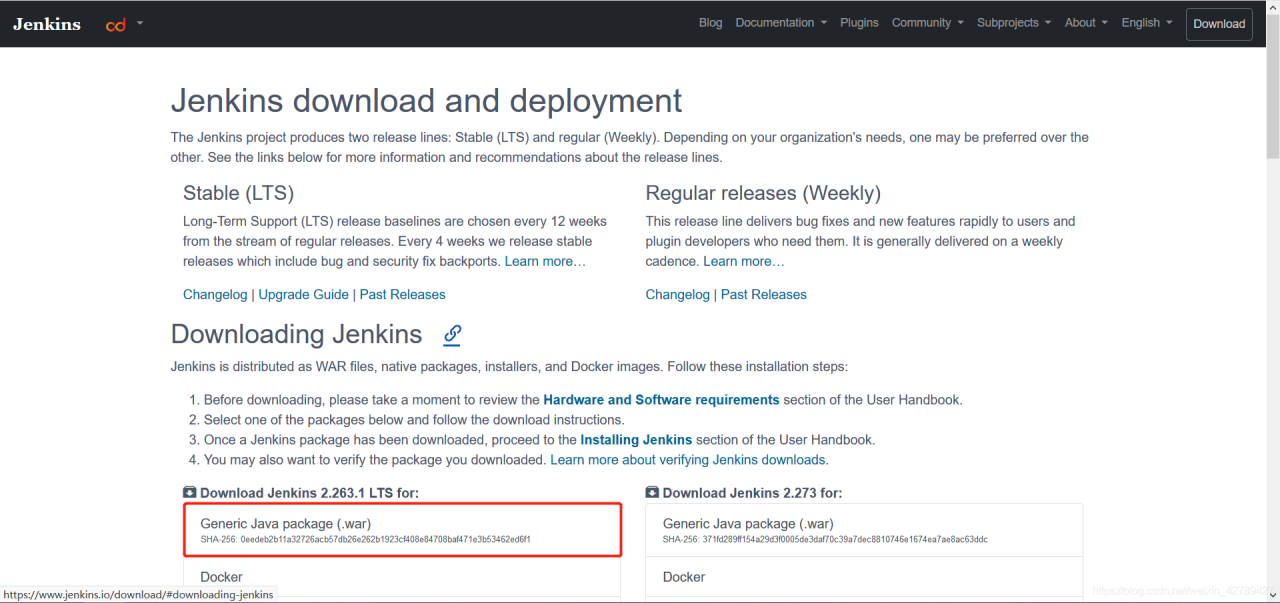Click the Docker option under LTS downloads
Viewport: 1280px width, 603px height.
pyautogui.click(x=402, y=578)
